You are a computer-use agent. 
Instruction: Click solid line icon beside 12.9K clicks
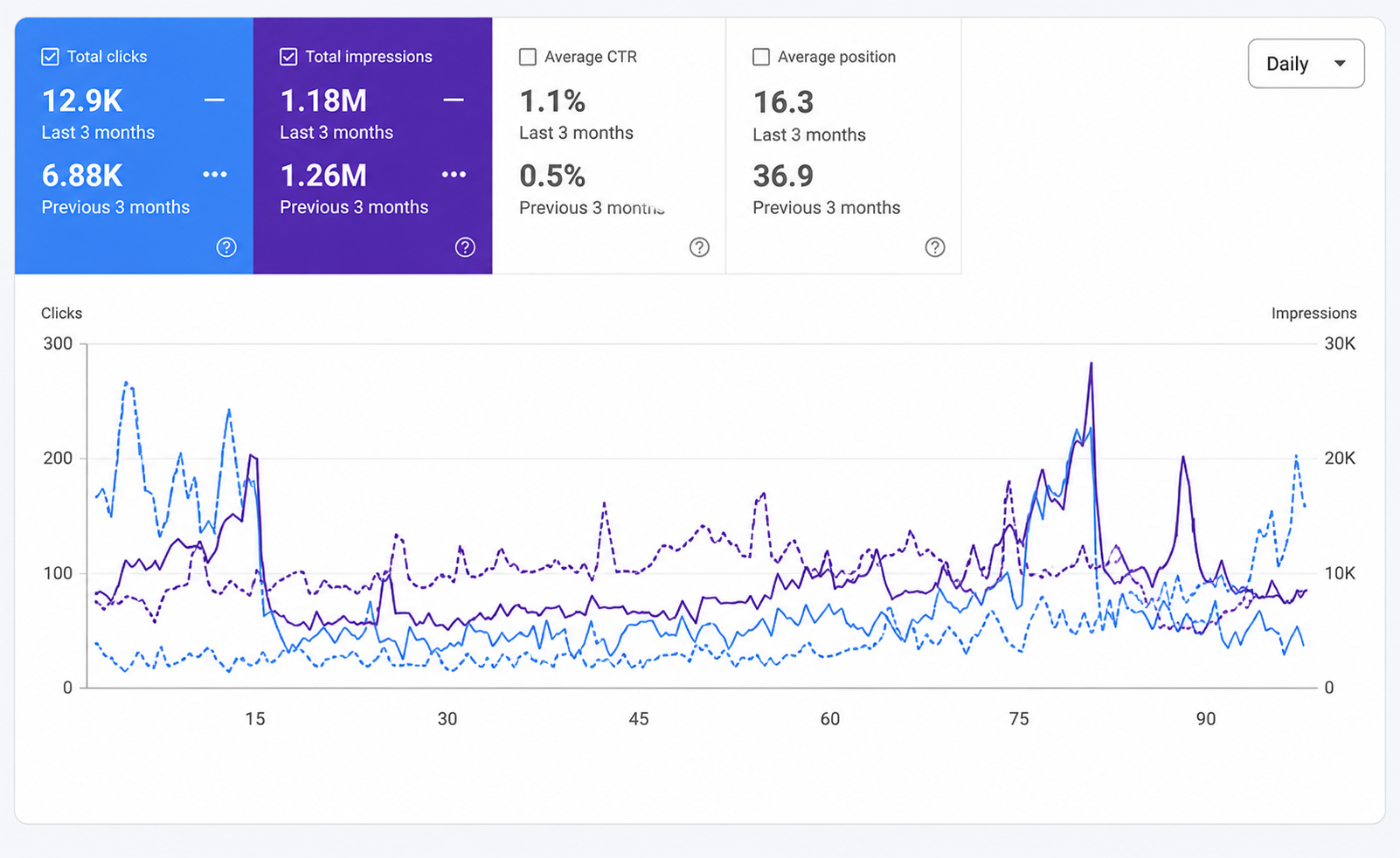click(214, 100)
